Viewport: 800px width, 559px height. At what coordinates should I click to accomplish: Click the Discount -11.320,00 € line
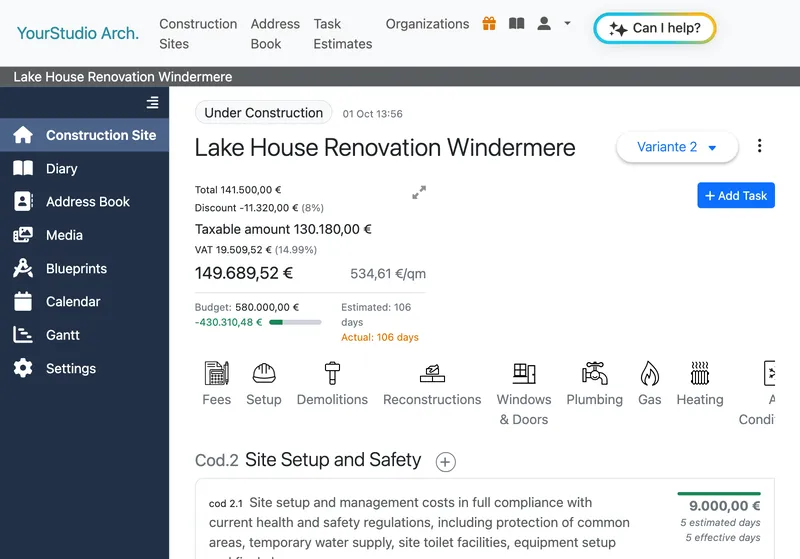(259, 208)
